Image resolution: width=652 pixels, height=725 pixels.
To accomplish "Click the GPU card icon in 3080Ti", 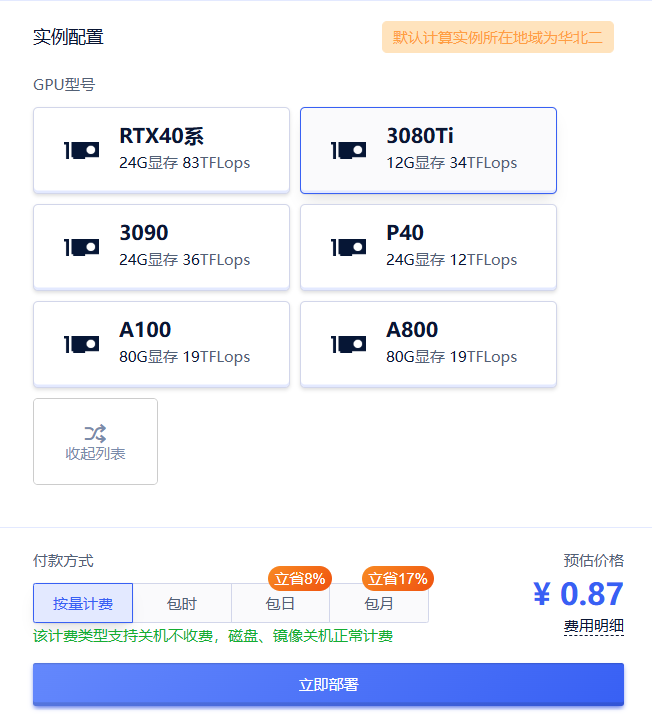I will (349, 150).
